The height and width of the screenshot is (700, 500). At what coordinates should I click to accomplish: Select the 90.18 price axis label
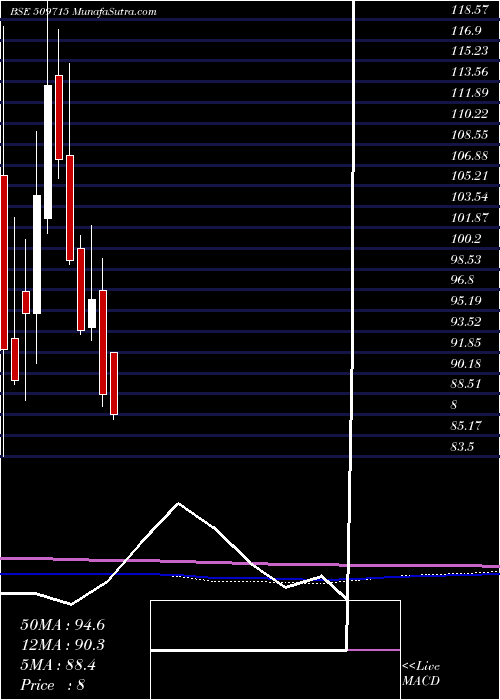click(466, 363)
